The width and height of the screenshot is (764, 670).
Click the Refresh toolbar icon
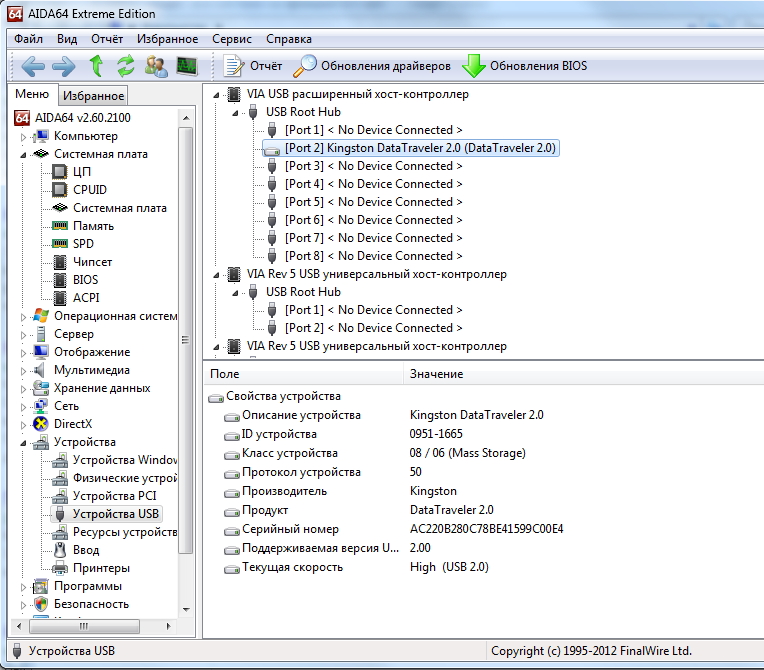126,66
